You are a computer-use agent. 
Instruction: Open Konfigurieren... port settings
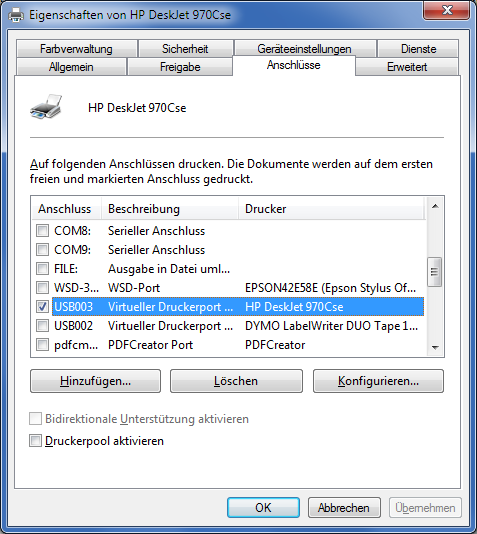378,381
